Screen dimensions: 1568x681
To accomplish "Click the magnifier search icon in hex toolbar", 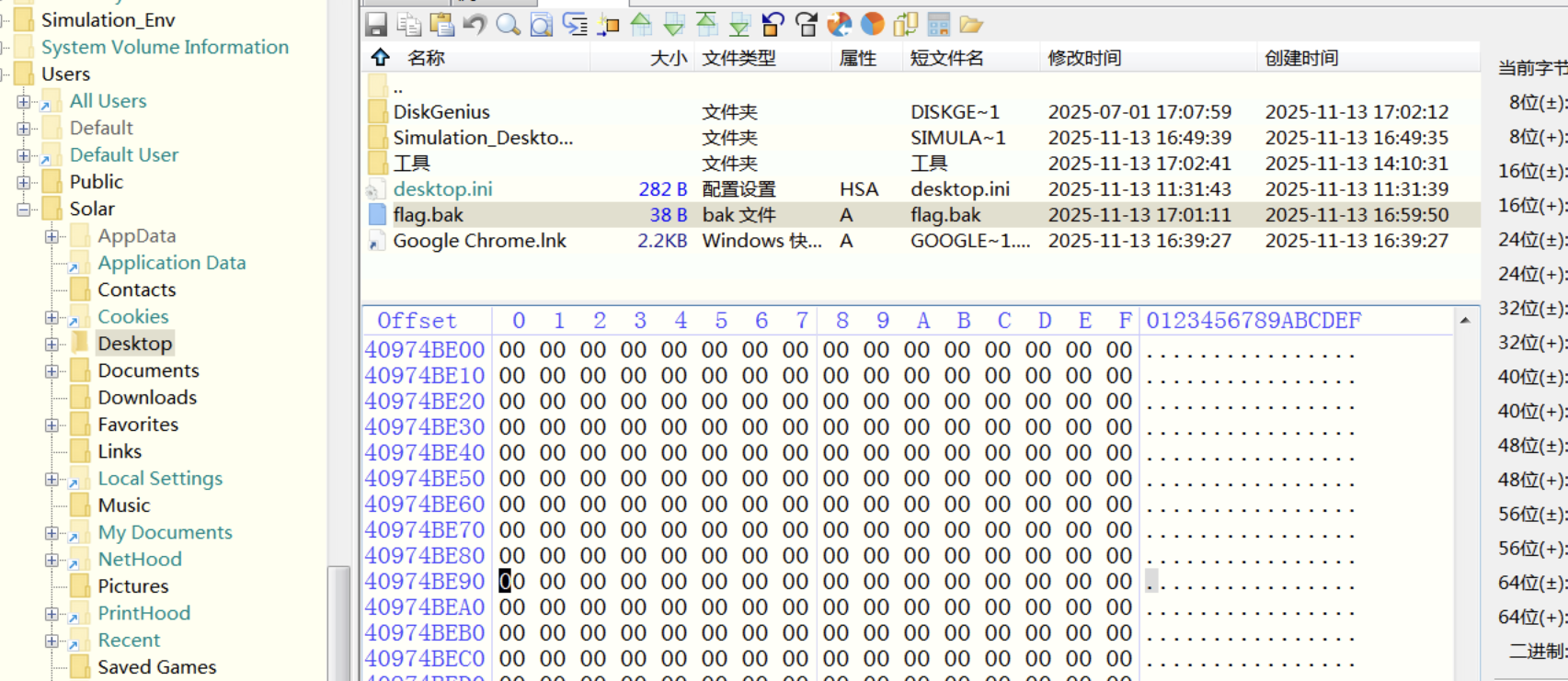I will 508,25.
